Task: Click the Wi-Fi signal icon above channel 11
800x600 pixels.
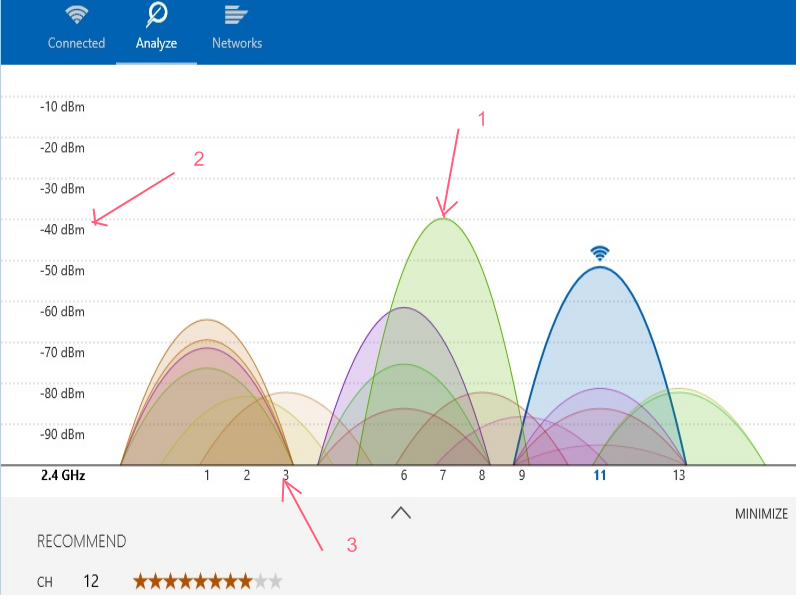Action: tap(600, 253)
